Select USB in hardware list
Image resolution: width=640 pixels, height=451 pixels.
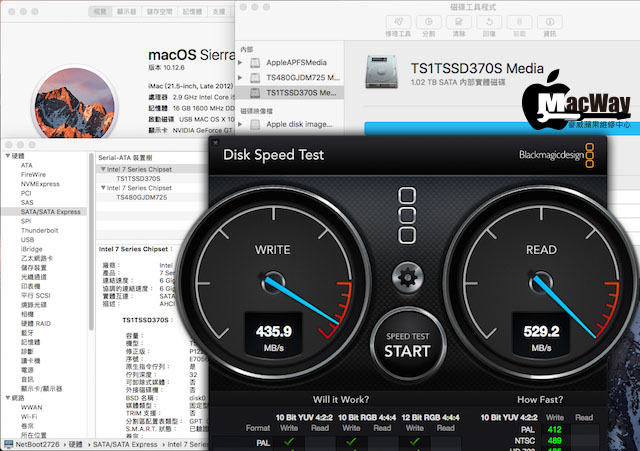pyautogui.click(x=27, y=240)
